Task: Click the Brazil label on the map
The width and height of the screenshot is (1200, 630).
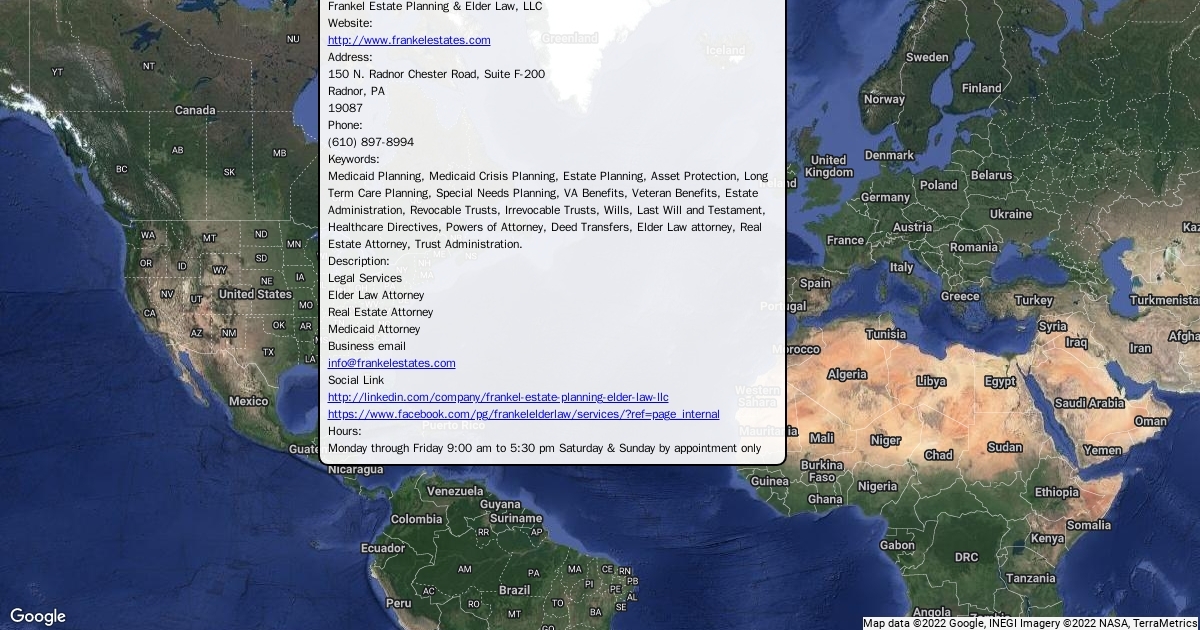Action: (x=514, y=590)
